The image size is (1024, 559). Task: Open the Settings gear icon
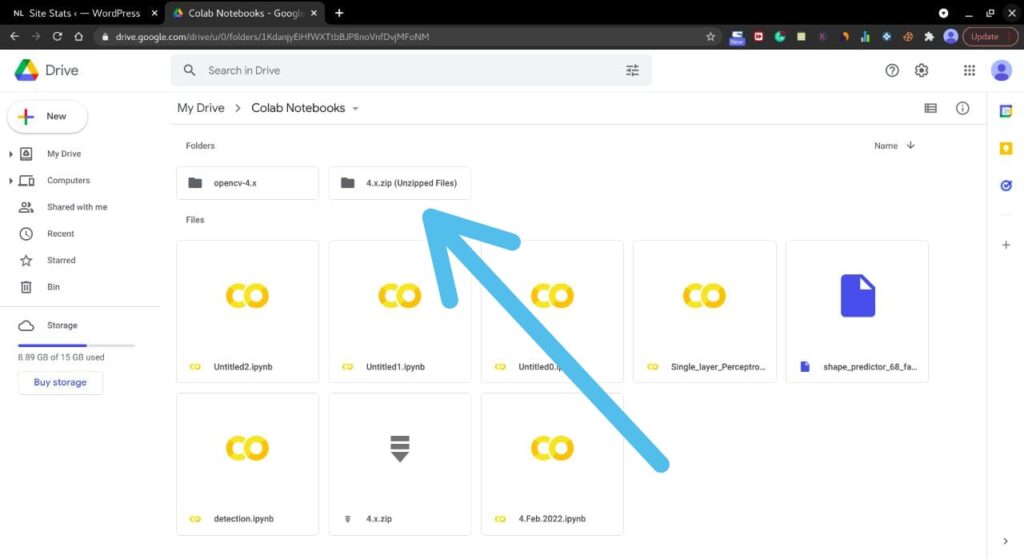[921, 70]
